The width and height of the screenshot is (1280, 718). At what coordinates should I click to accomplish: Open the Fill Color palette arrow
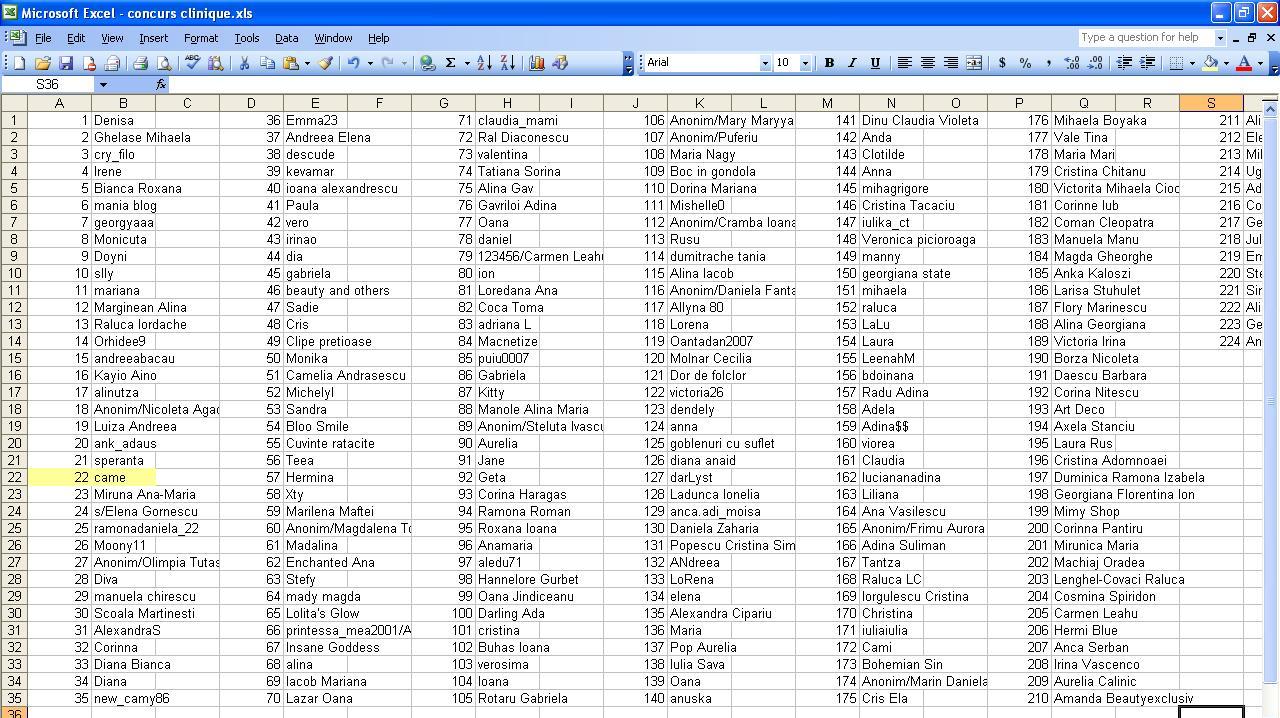1226,63
